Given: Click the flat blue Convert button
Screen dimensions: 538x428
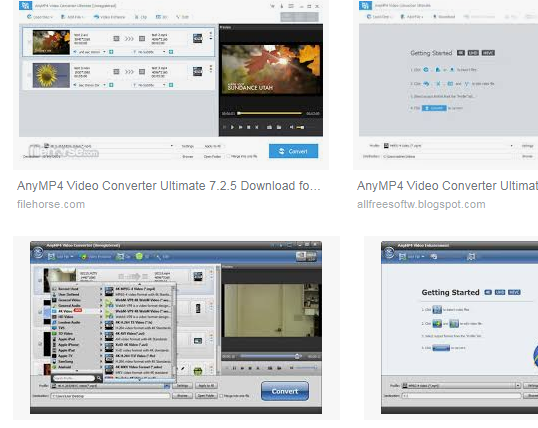Looking at the screenshot, I should click(x=293, y=151).
